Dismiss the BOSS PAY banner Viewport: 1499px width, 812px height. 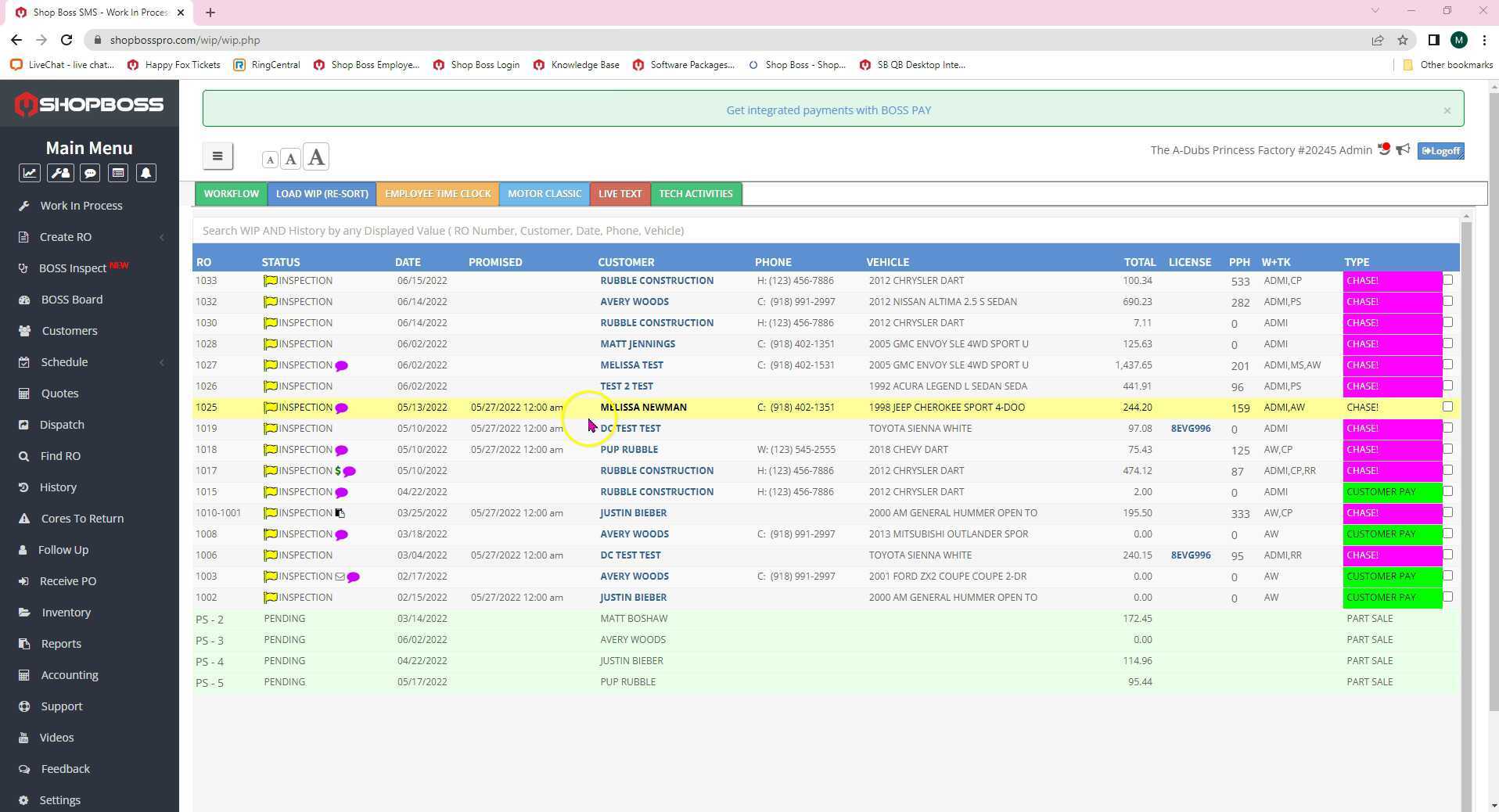coord(1447,110)
